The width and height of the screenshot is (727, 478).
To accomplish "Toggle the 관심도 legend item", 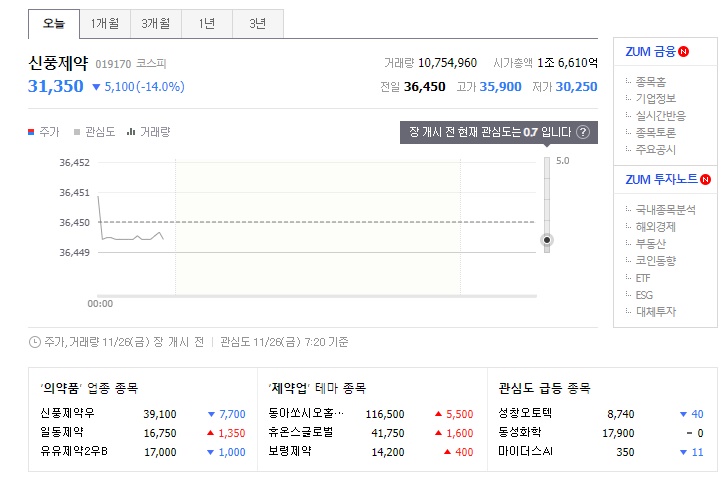I will 95,132.
